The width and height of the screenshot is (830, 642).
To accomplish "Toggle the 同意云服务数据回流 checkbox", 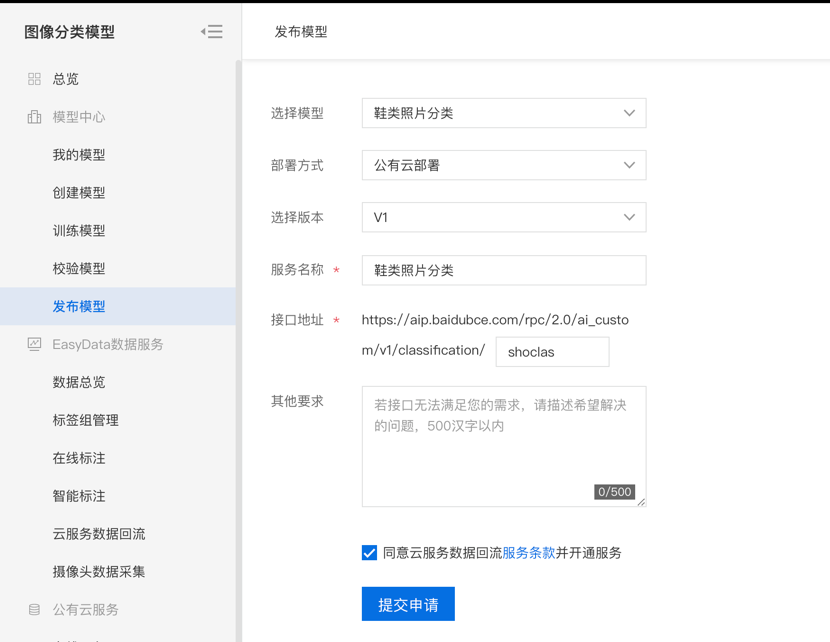I will click(x=370, y=553).
